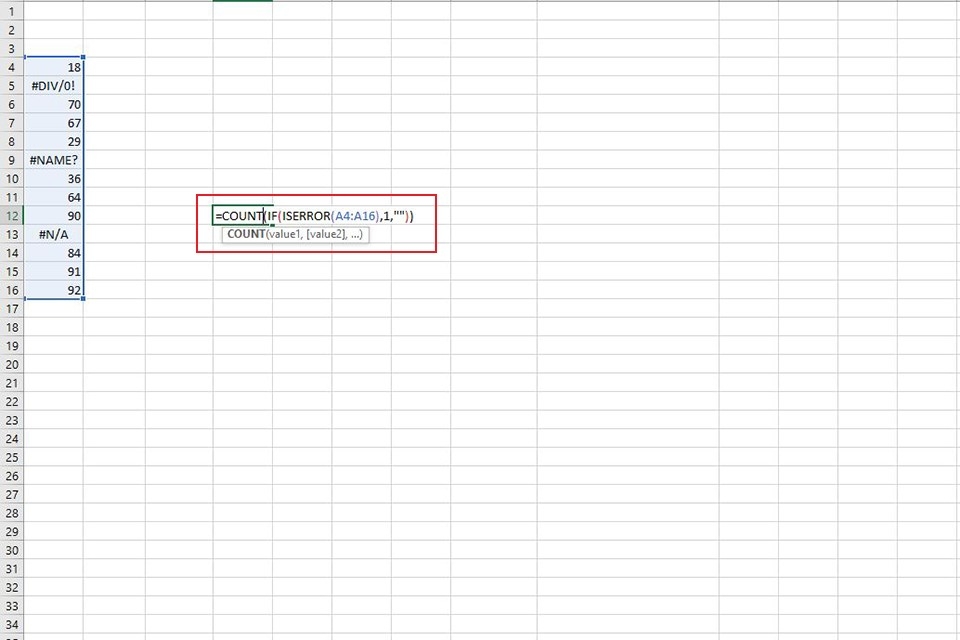The width and height of the screenshot is (960, 640).
Task: Select row 12 header
Action: [12, 216]
